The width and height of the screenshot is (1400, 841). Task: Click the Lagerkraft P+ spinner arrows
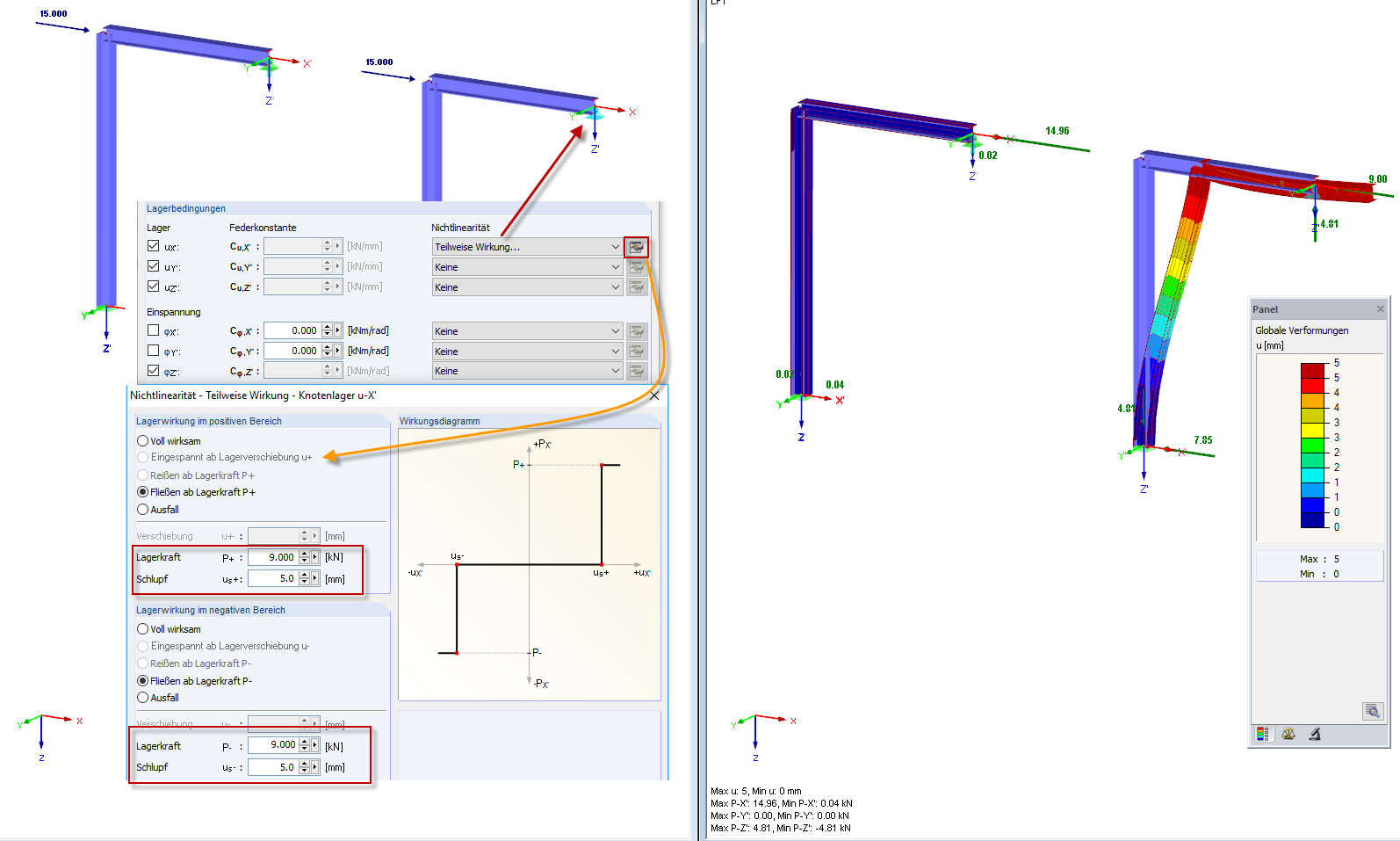pos(305,557)
